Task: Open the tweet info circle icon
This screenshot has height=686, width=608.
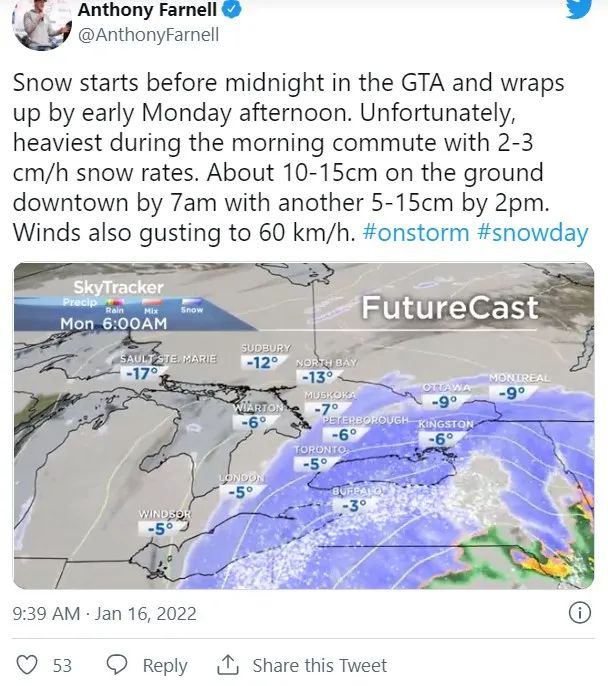Action: [580, 613]
